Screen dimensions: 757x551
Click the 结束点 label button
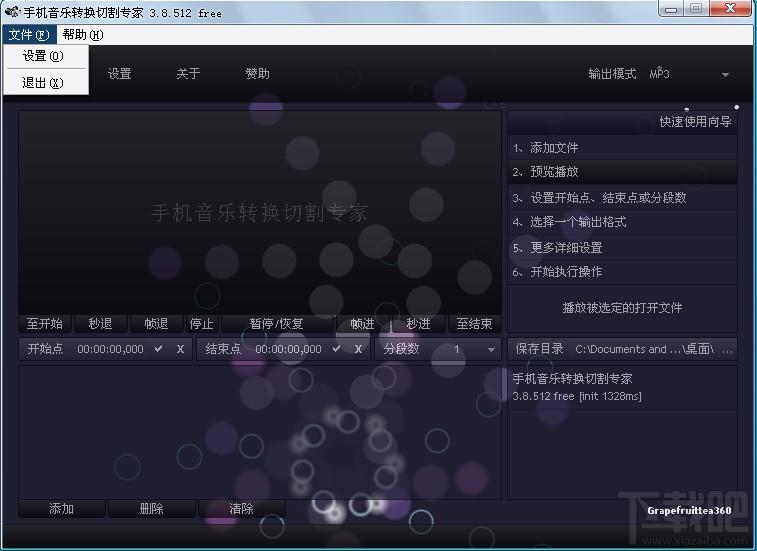(223, 349)
